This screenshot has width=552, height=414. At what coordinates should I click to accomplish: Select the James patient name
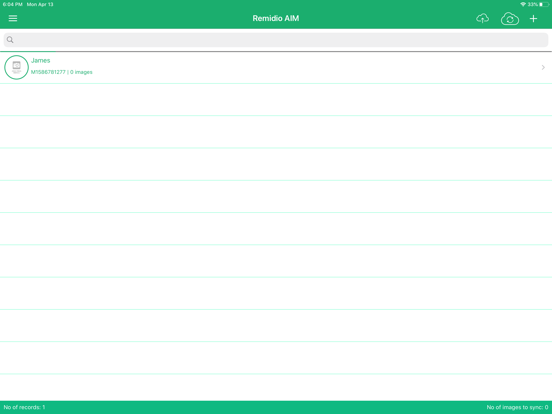point(40,61)
